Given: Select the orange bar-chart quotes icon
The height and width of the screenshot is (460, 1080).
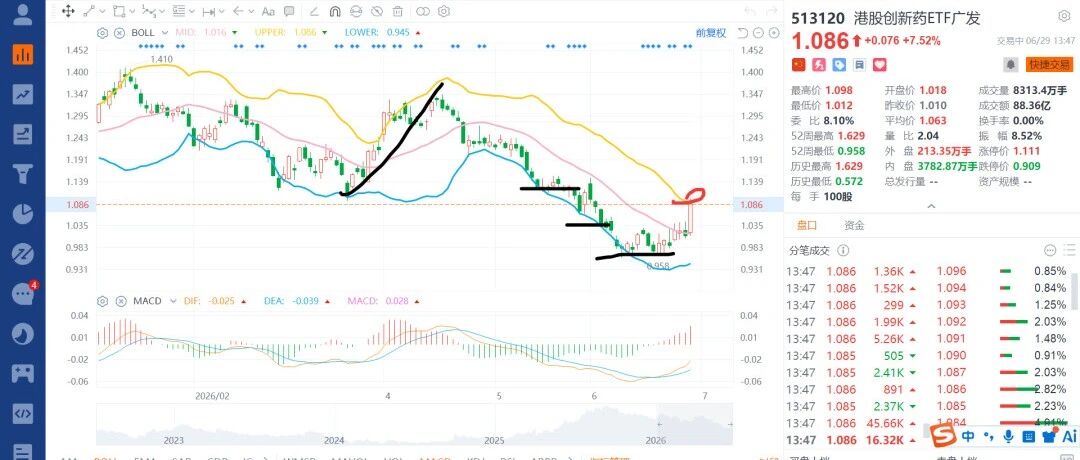Looking at the screenshot, I should click(x=22, y=54).
